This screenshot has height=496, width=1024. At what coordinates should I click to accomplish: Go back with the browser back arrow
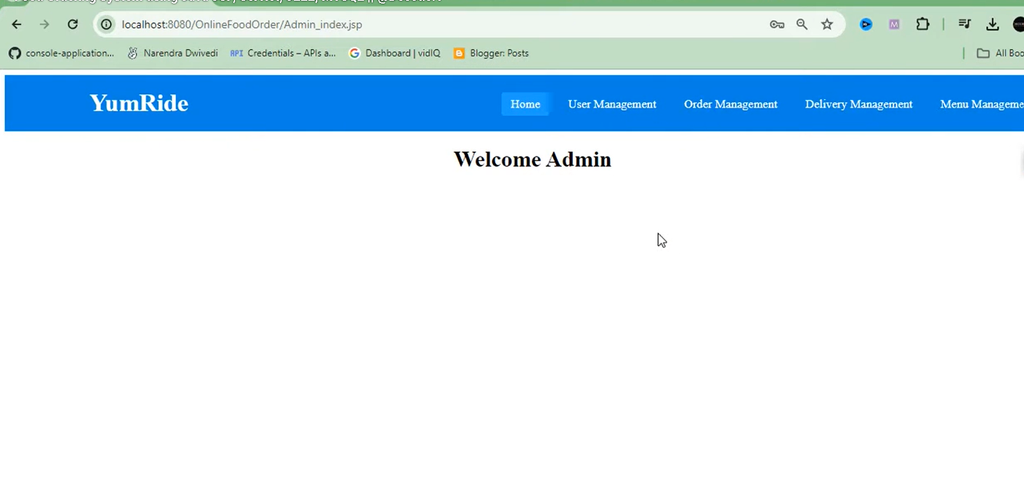[16, 24]
